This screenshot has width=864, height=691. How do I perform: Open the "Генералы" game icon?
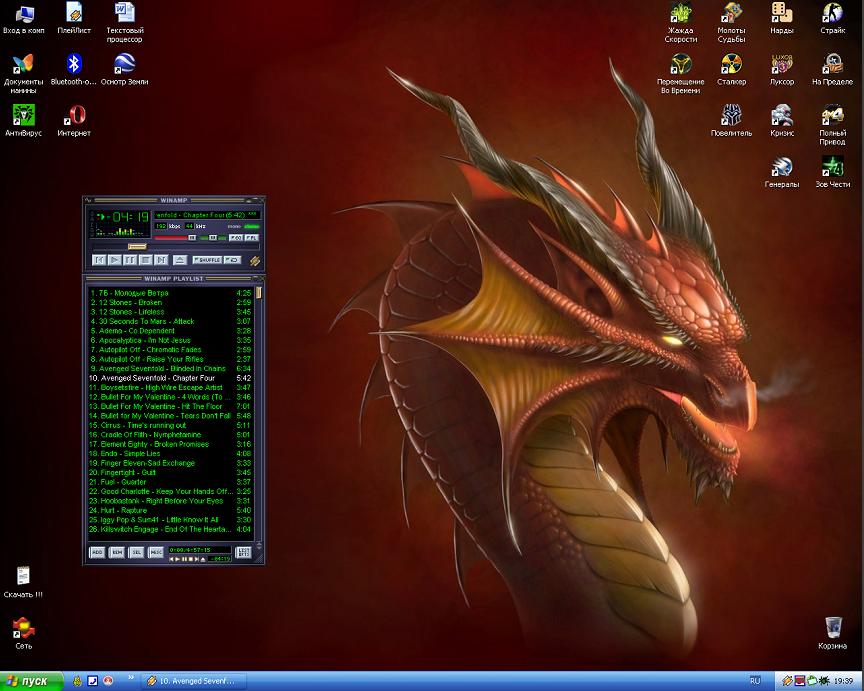782,172
